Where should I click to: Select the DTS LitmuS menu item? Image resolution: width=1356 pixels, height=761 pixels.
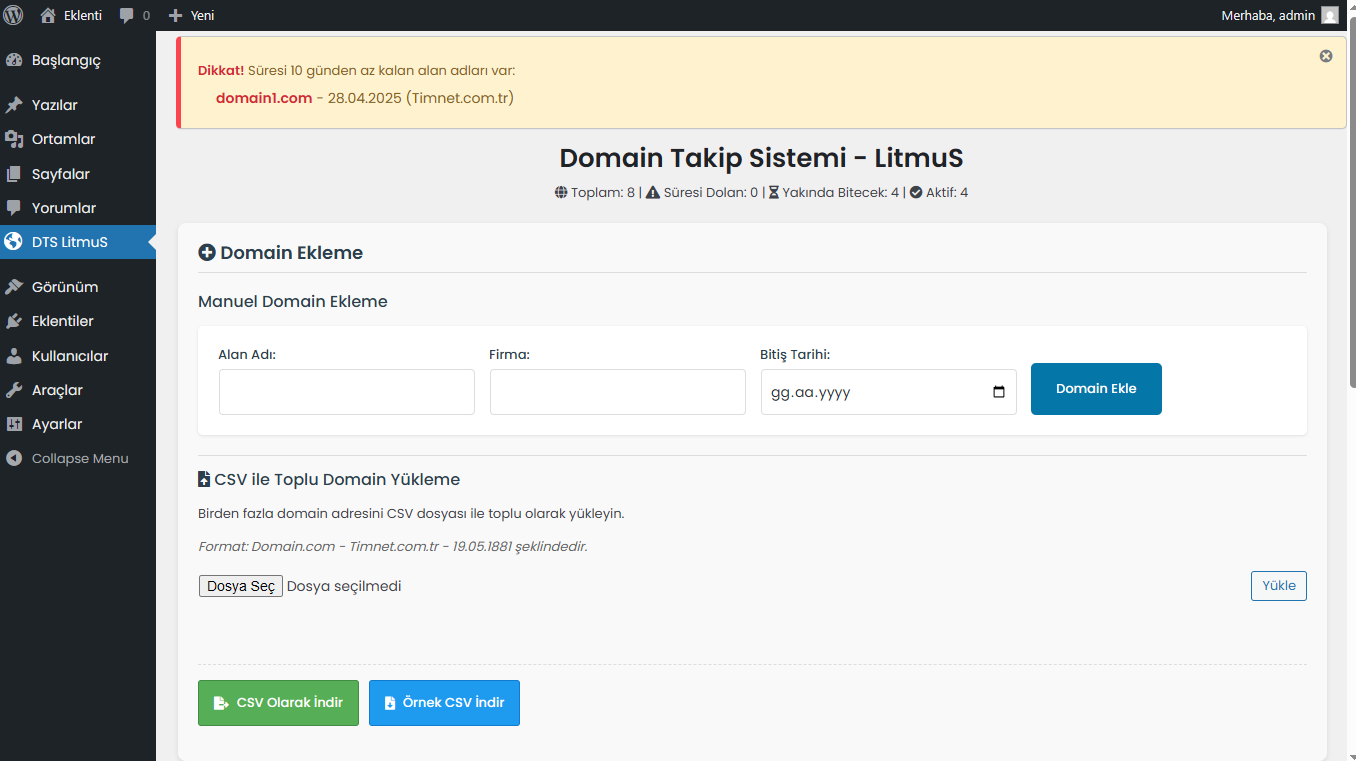point(78,242)
